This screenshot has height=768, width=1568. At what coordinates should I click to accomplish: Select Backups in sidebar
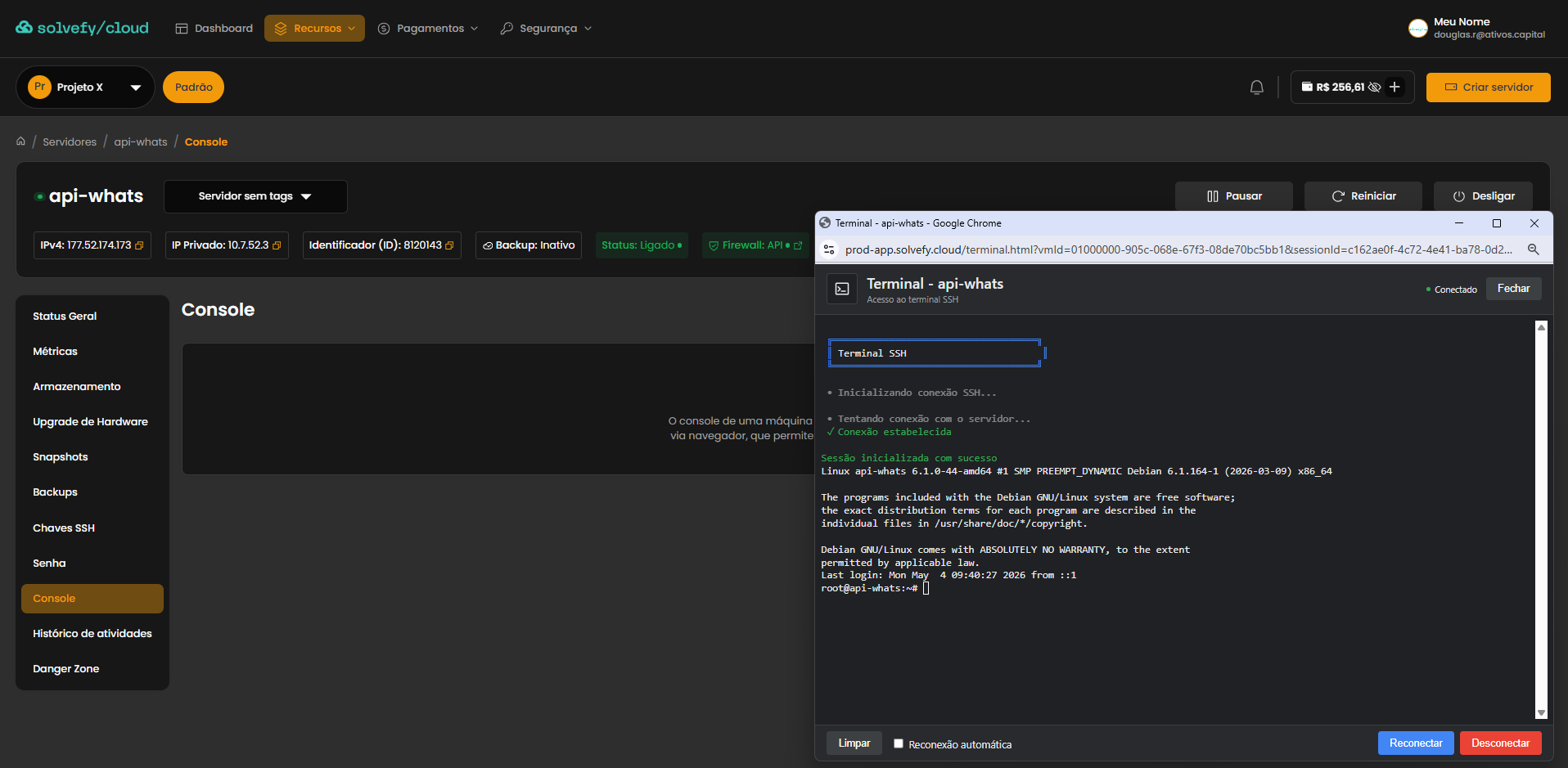[92, 492]
